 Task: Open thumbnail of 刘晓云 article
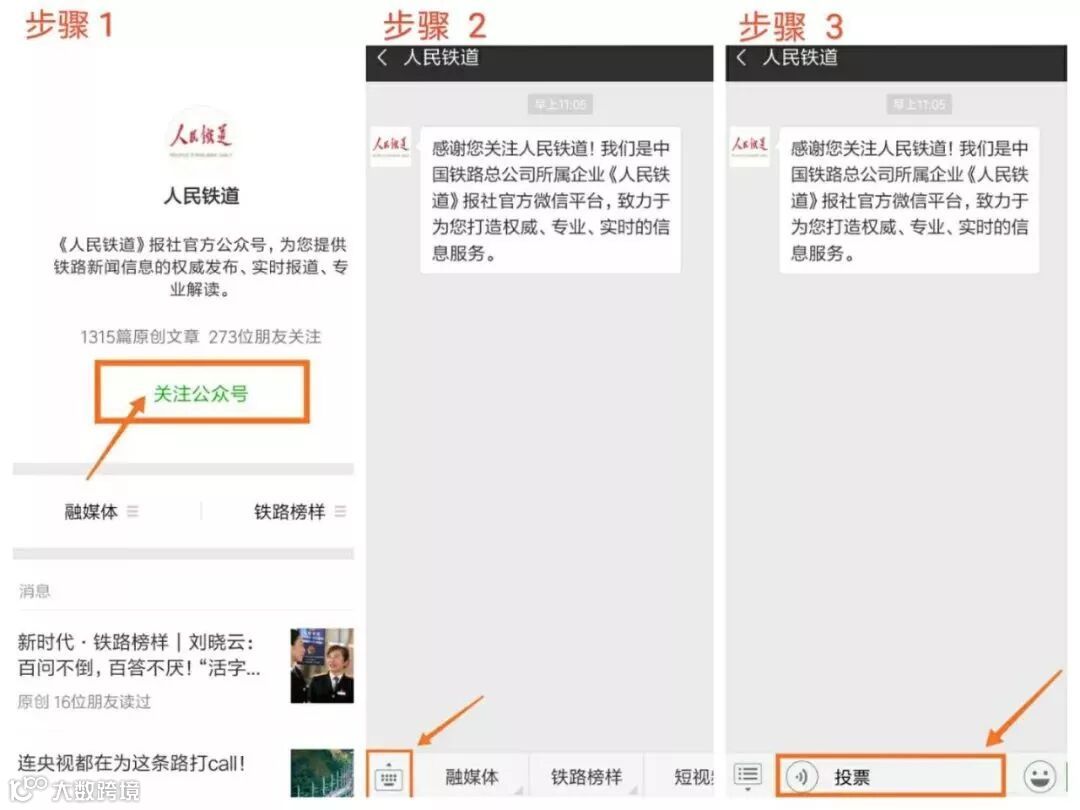(x=322, y=665)
